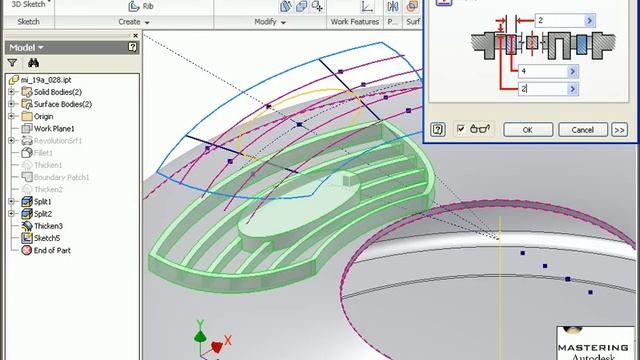Screen dimensions: 640x360
Task: Open dialog help question mark button
Action: [438, 129]
